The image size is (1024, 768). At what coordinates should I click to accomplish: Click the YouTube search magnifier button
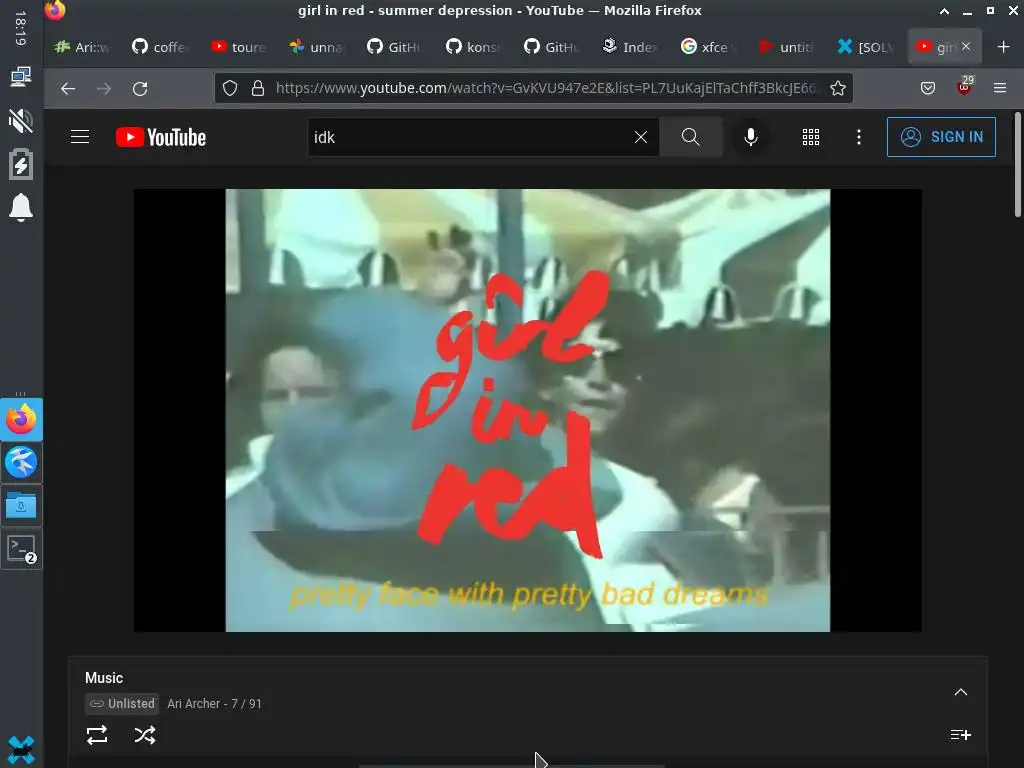(x=690, y=137)
